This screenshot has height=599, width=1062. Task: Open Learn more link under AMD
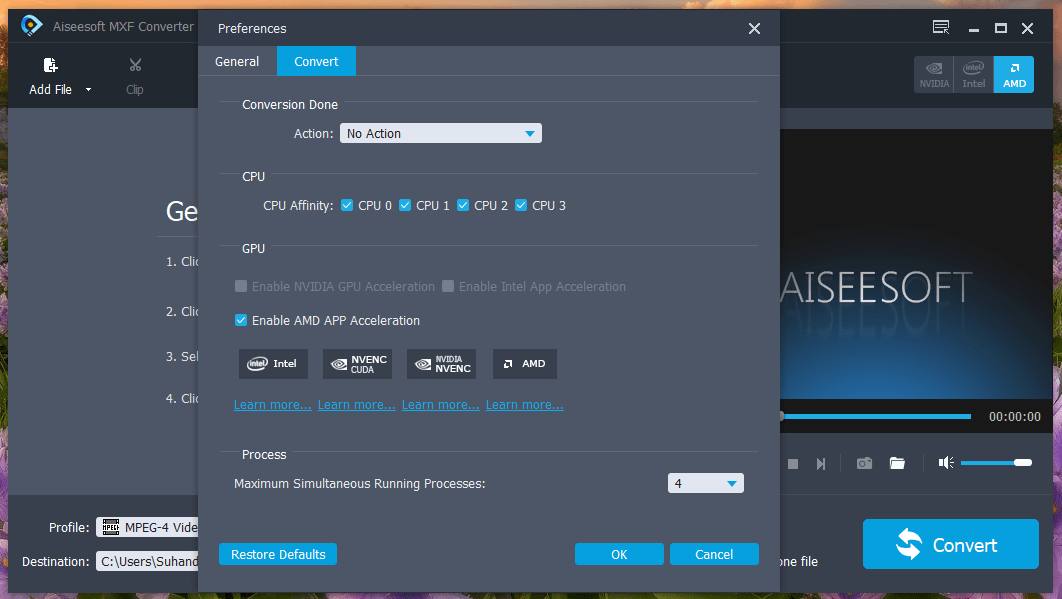(525, 405)
